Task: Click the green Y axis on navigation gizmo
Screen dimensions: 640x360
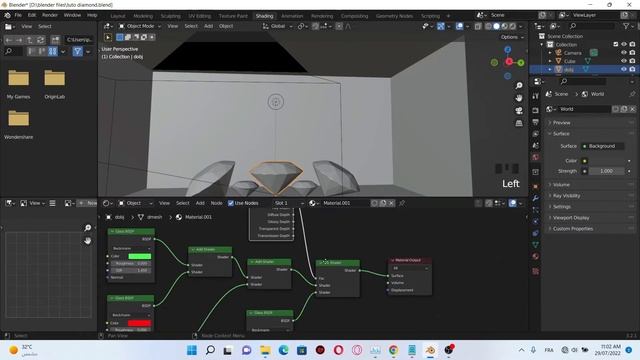Action: point(521,62)
